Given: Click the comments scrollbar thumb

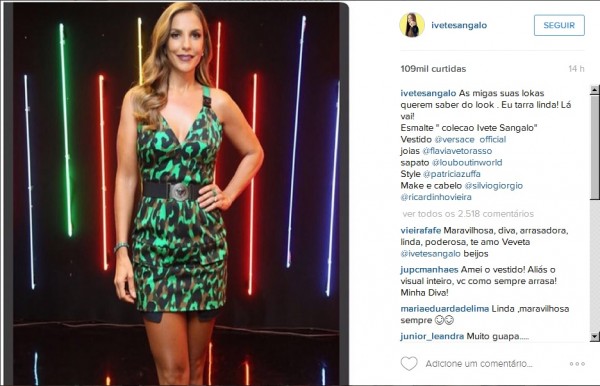Looking at the screenshot, I should click(x=594, y=147).
